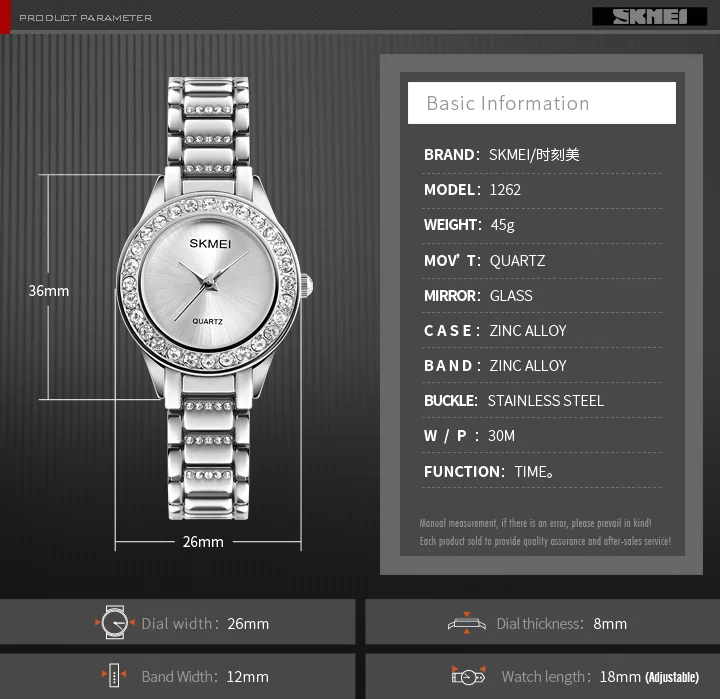
Task: Click the manual measurement disclaimer line
Action: coord(535,523)
